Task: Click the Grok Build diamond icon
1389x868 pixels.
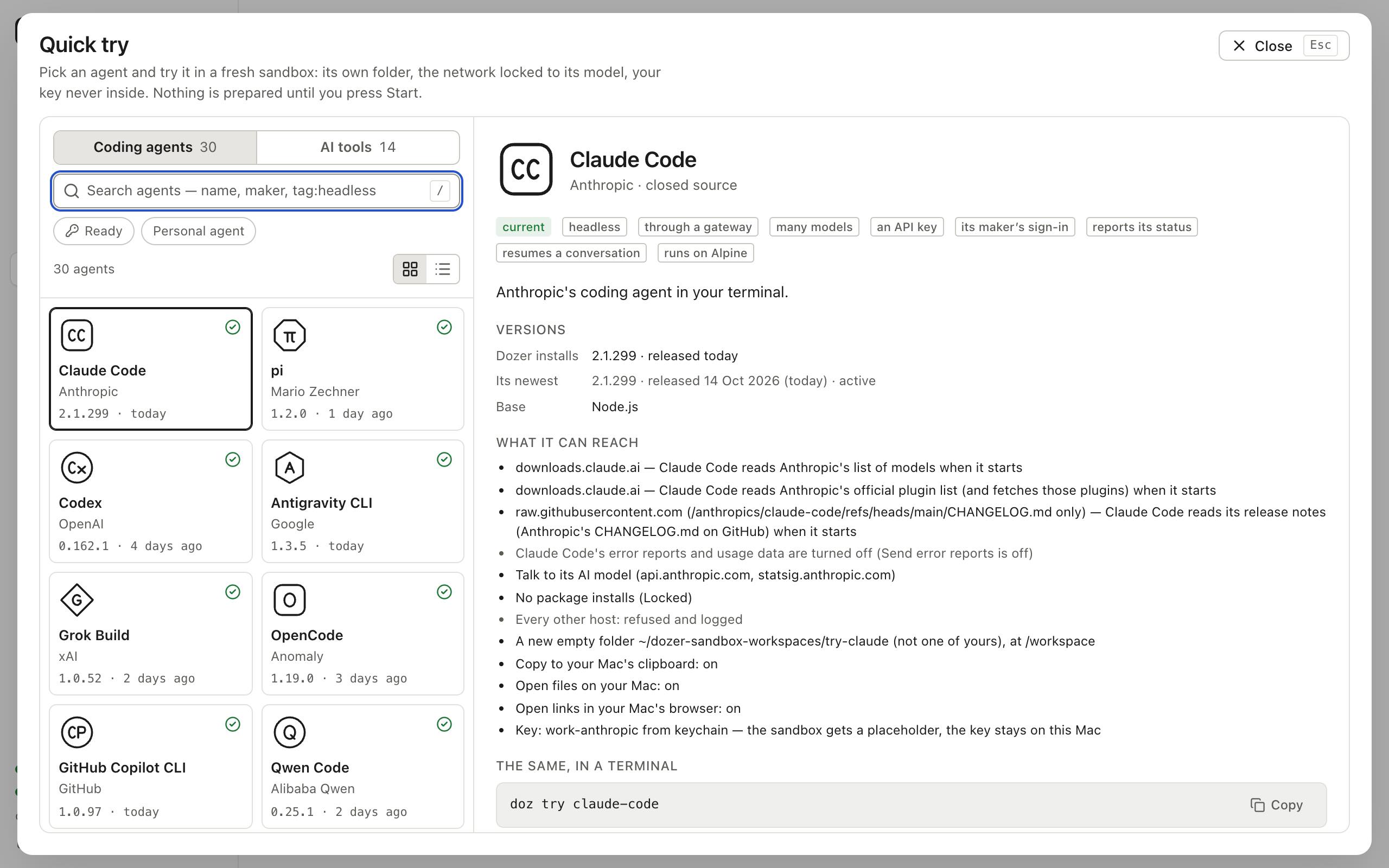Action: 77,600
